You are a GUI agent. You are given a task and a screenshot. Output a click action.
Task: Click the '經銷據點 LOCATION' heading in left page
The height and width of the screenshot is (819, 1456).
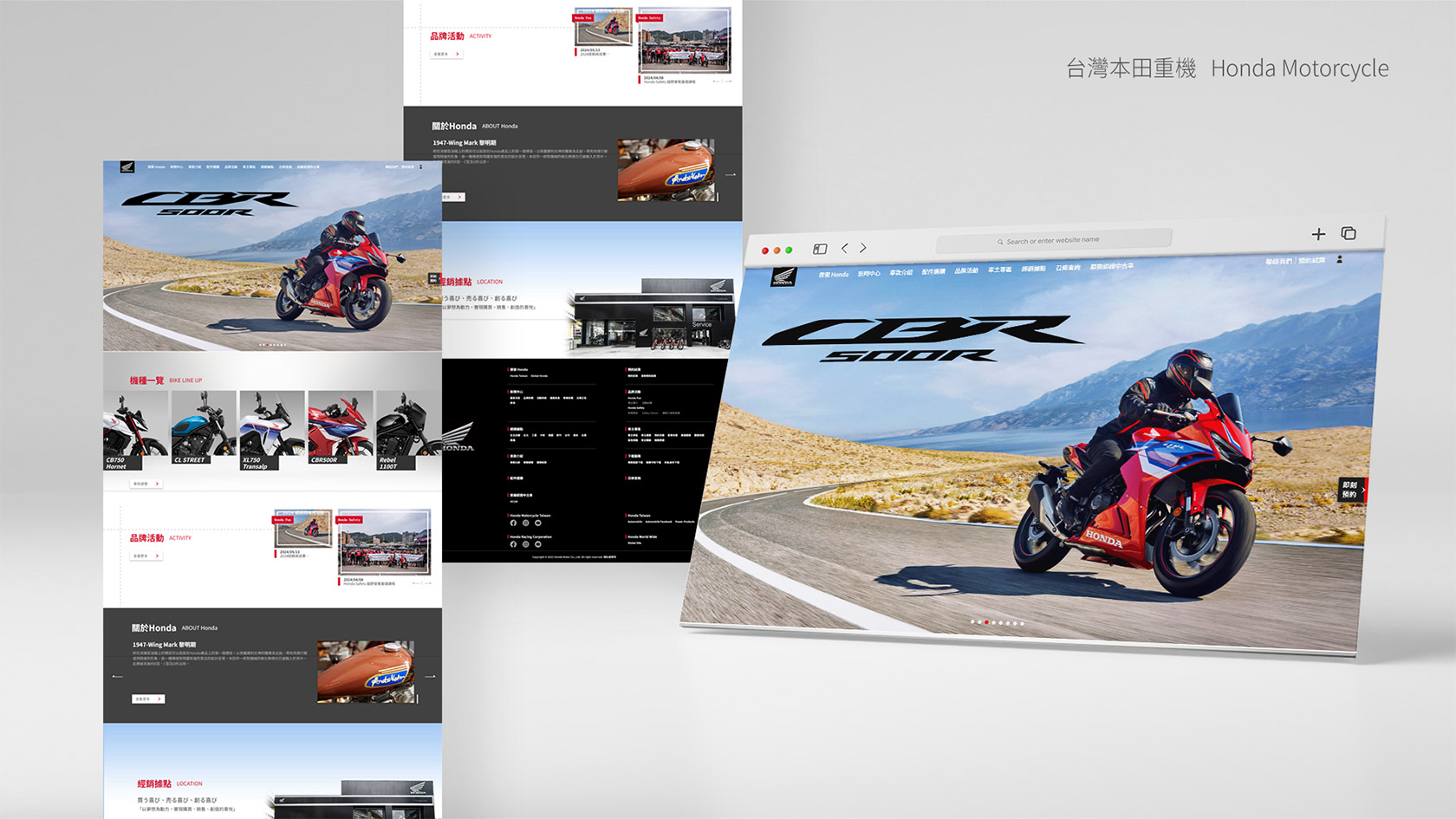coord(170,783)
